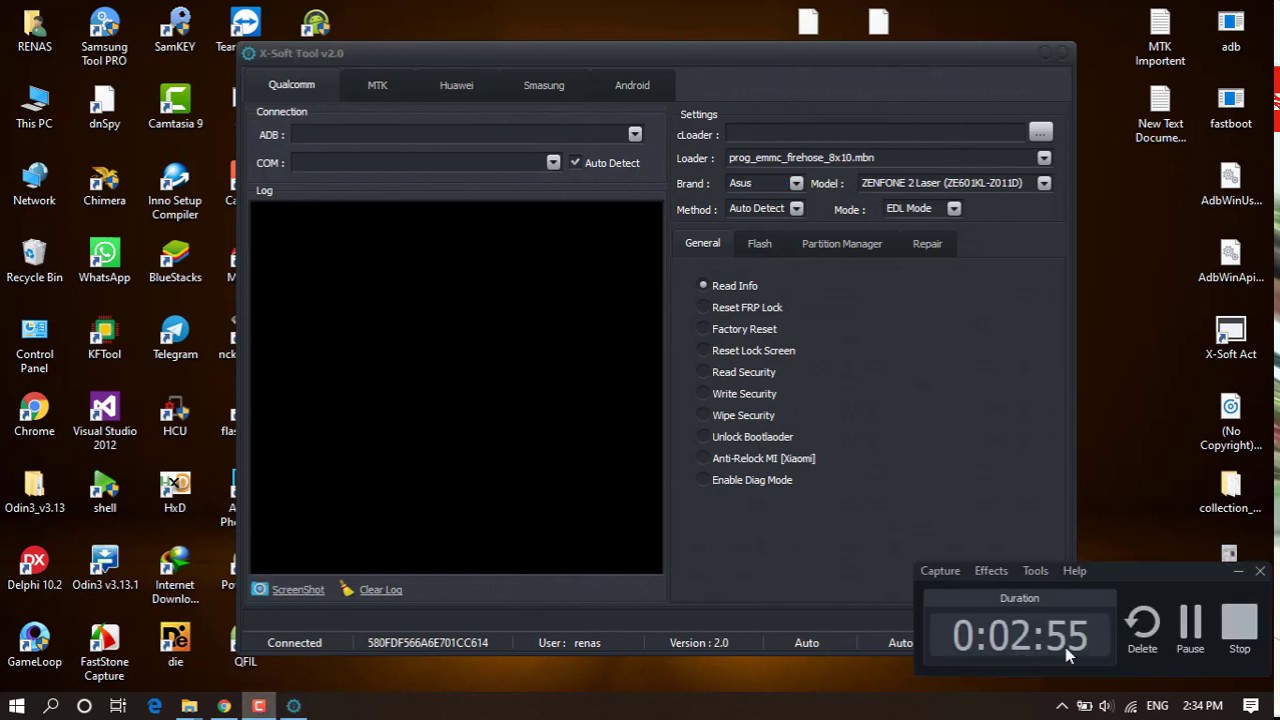This screenshot has width=1280, height=720.
Task: Select Read Info radio option
Action: (x=703, y=285)
